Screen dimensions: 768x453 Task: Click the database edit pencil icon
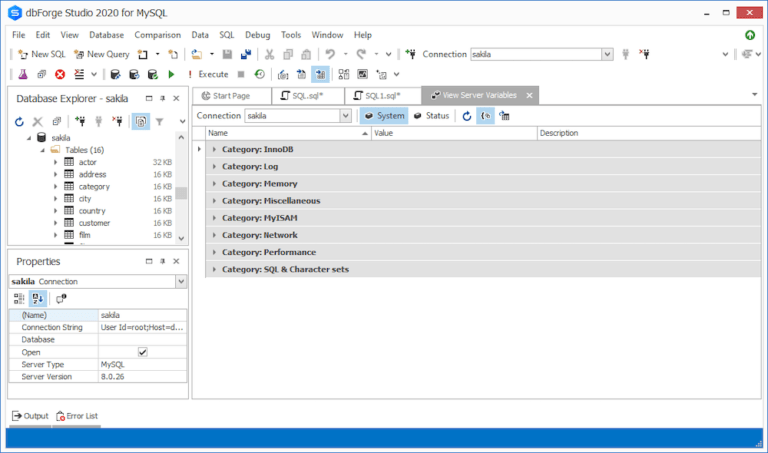(x=115, y=74)
